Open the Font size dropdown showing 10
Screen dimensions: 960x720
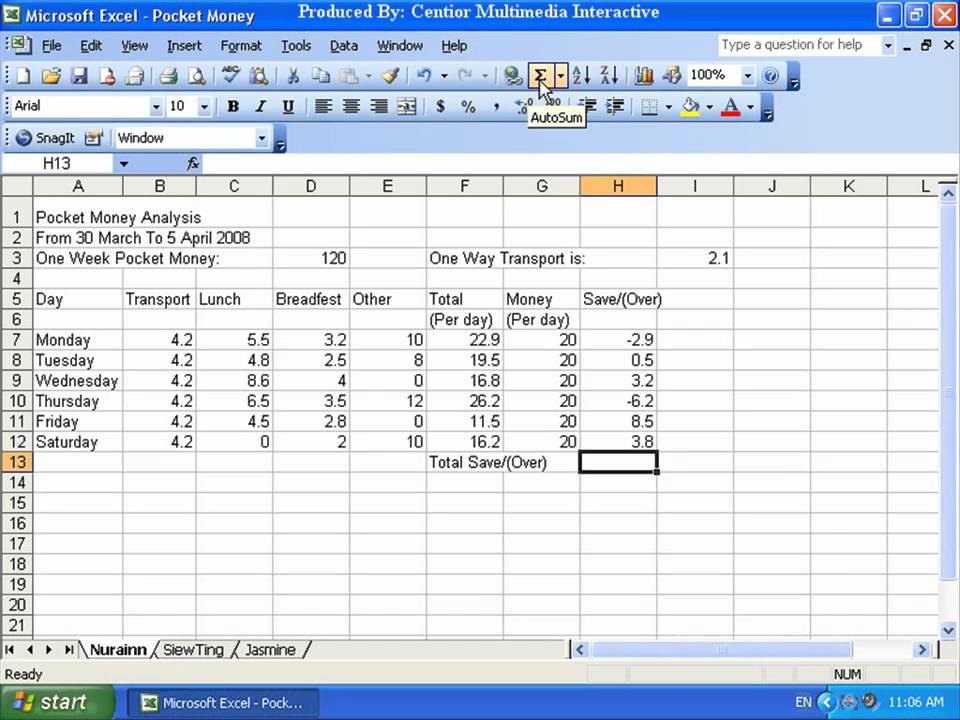coord(204,107)
